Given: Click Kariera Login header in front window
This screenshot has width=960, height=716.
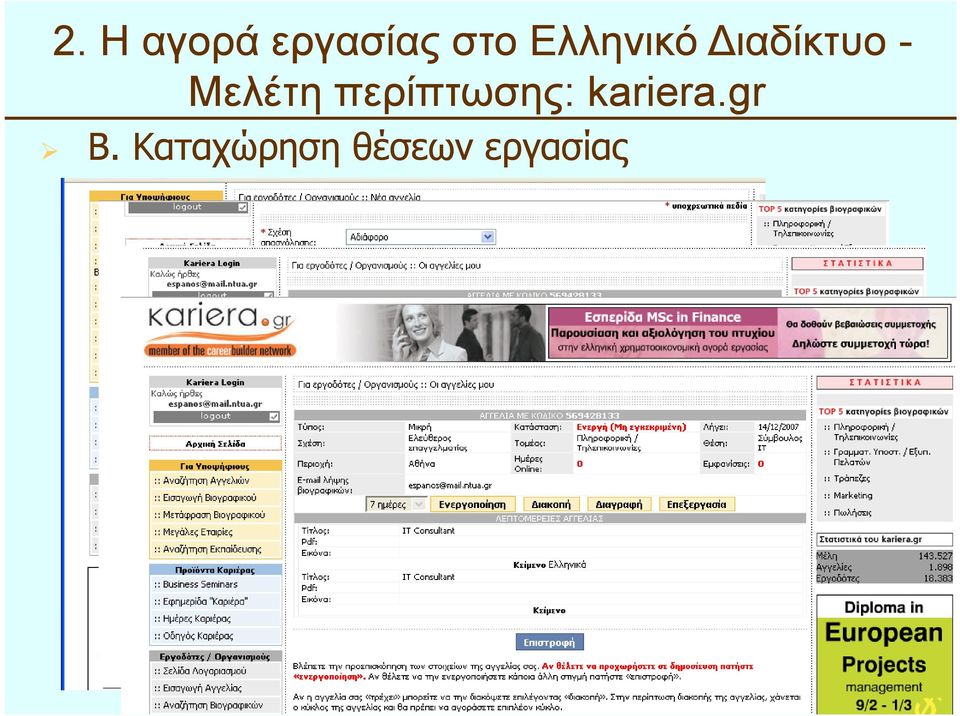Looking at the screenshot, I should point(216,382).
